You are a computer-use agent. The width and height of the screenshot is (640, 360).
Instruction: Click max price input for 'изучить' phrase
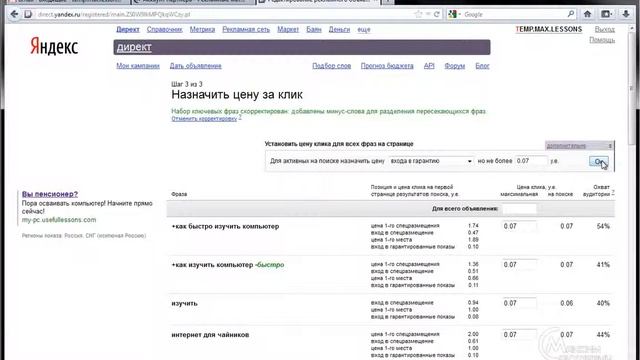519,303
